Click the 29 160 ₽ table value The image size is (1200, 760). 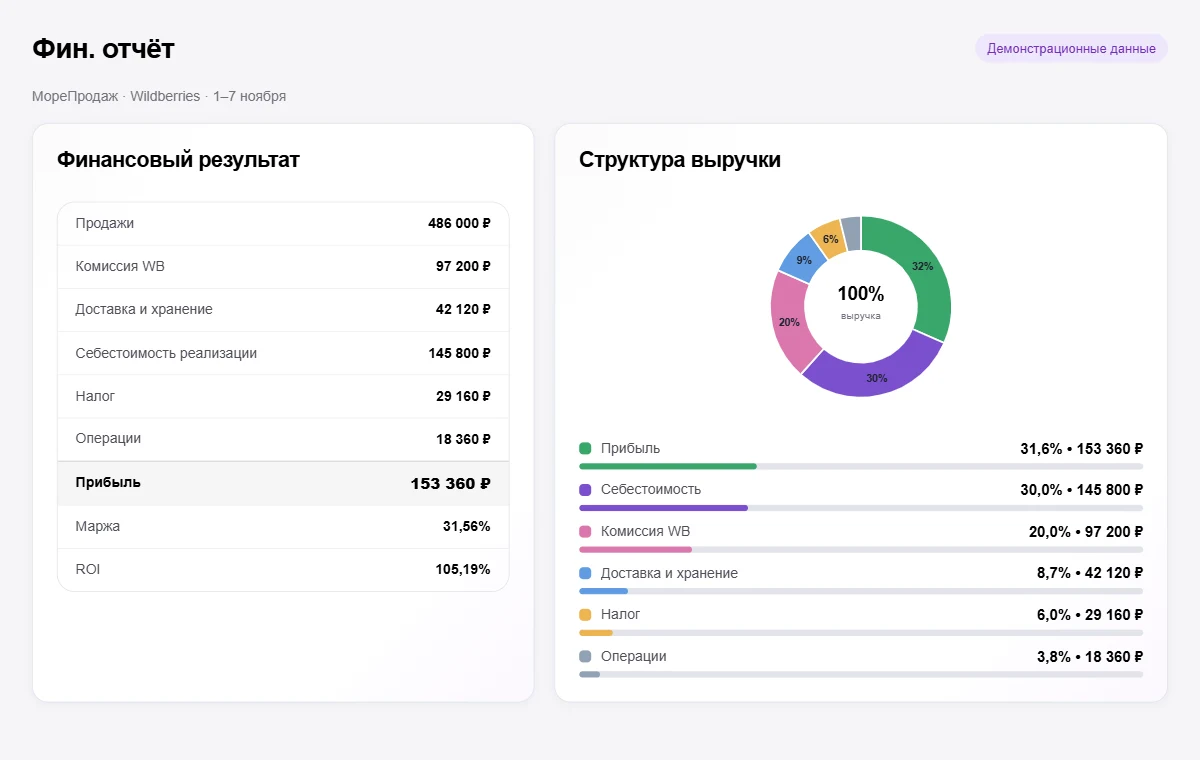click(463, 396)
